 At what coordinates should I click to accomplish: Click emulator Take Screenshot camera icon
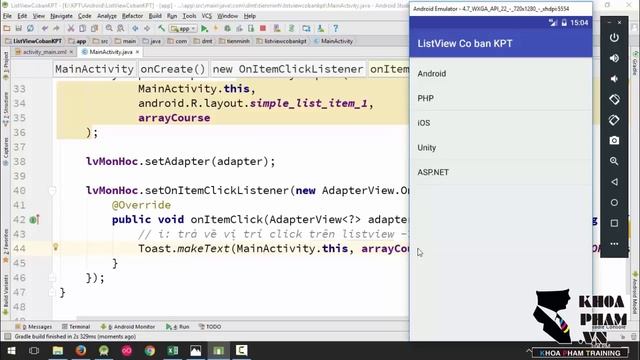click(614, 140)
